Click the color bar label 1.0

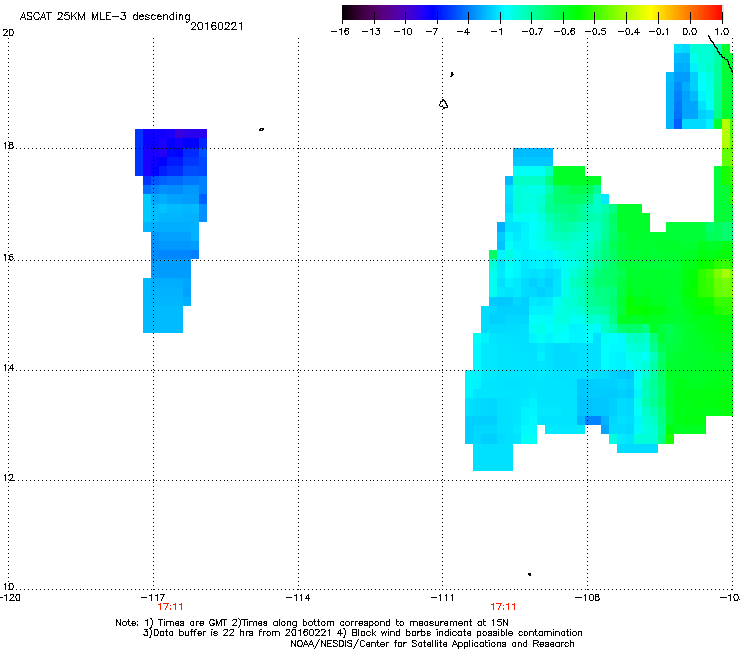(722, 32)
